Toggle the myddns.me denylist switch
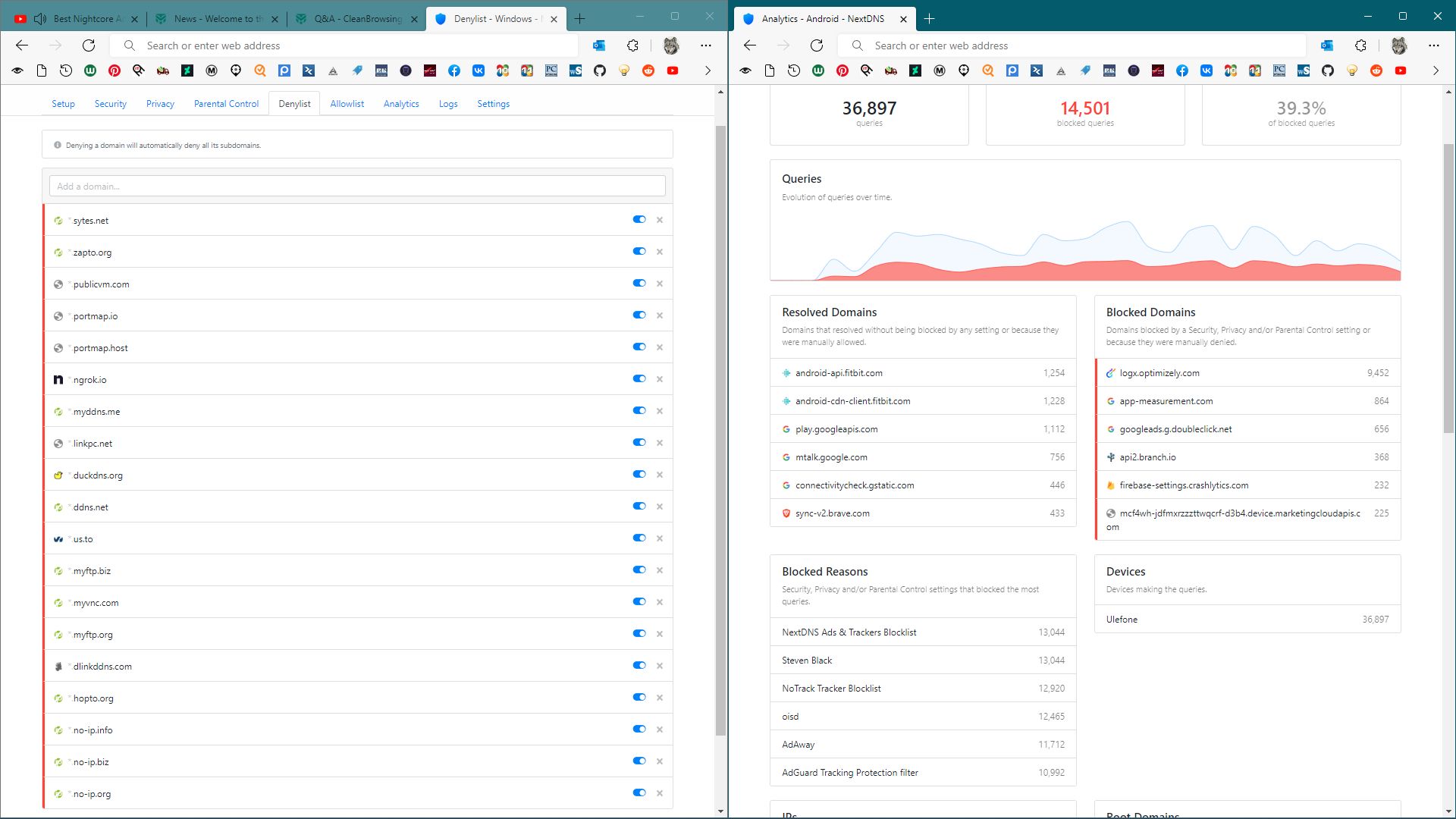 click(x=639, y=410)
